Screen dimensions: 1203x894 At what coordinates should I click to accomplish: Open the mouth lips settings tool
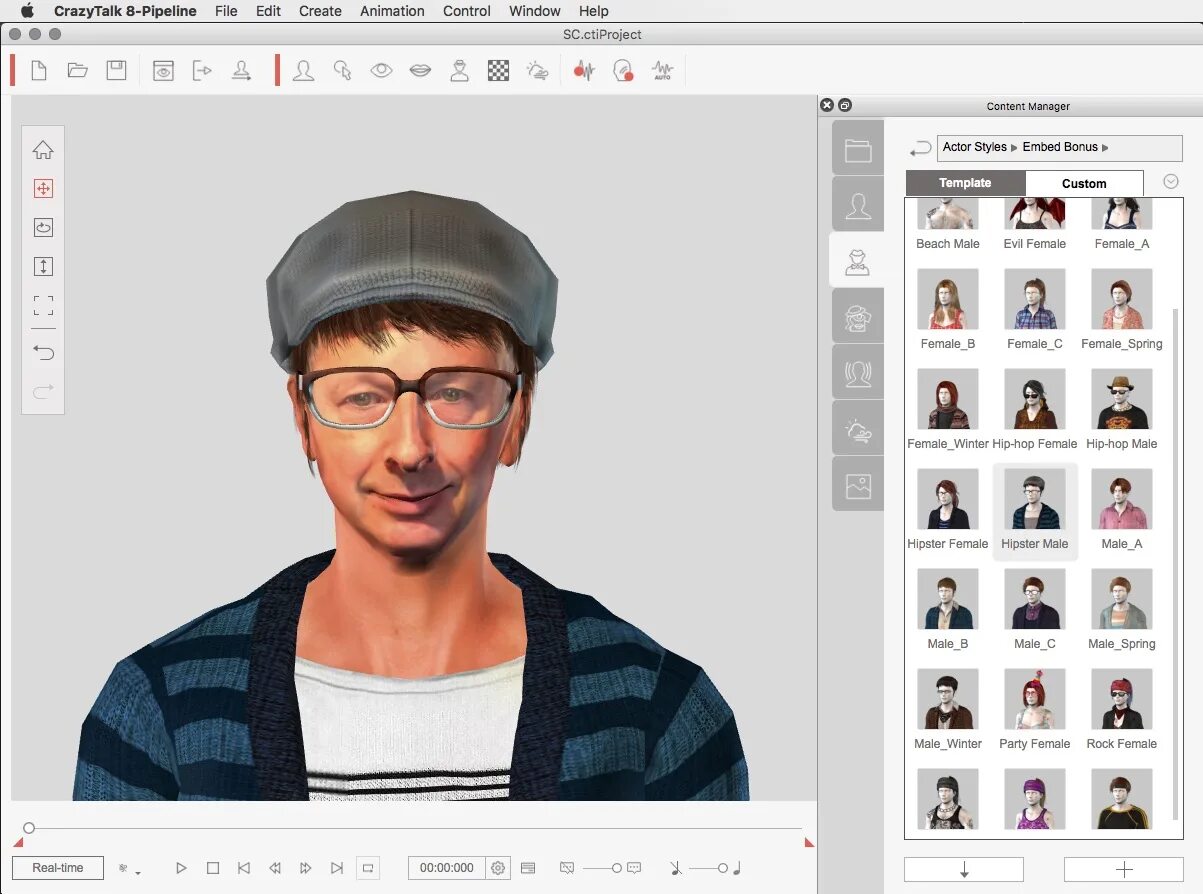(x=421, y=71)
